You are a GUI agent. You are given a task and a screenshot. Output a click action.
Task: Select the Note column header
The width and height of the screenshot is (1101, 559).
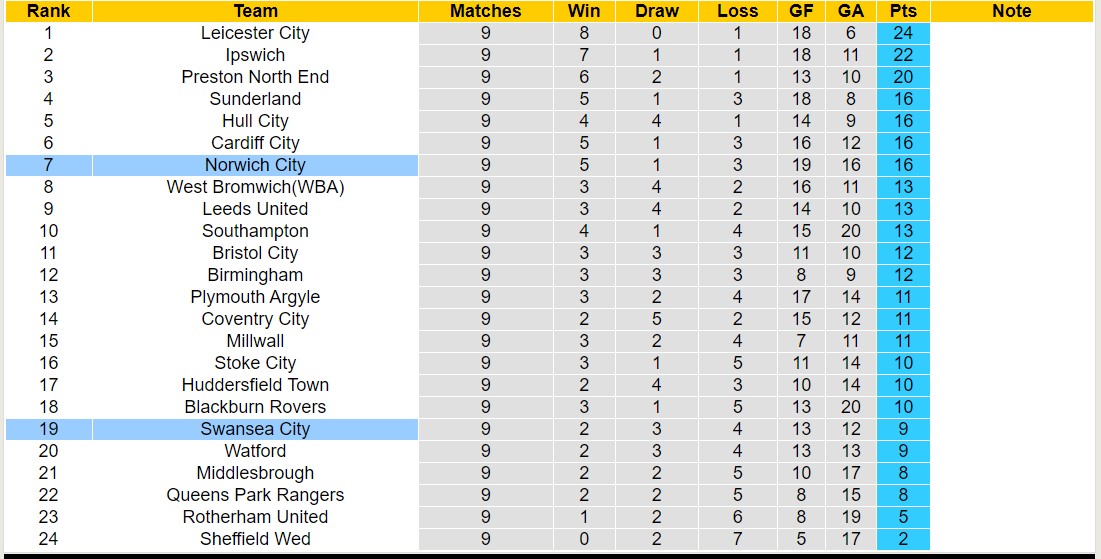click(1011, 11)
